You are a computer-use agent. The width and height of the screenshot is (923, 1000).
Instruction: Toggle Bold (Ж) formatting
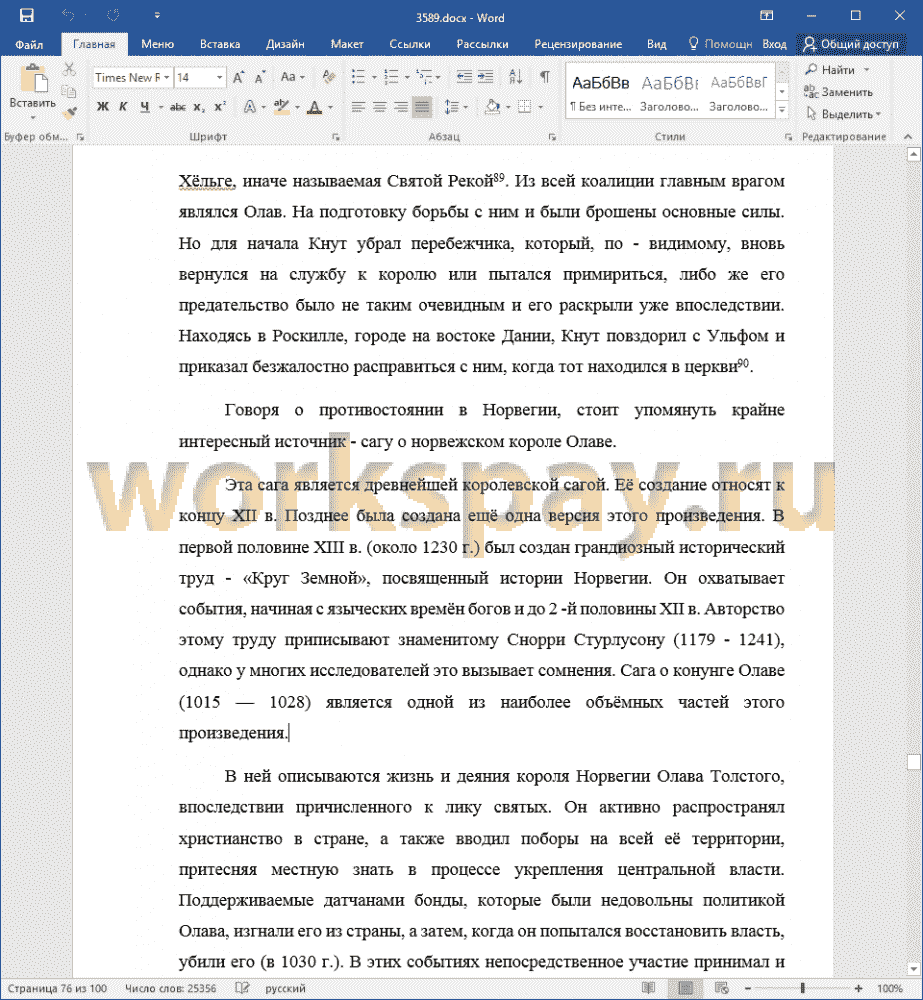(x=102, y=107)
